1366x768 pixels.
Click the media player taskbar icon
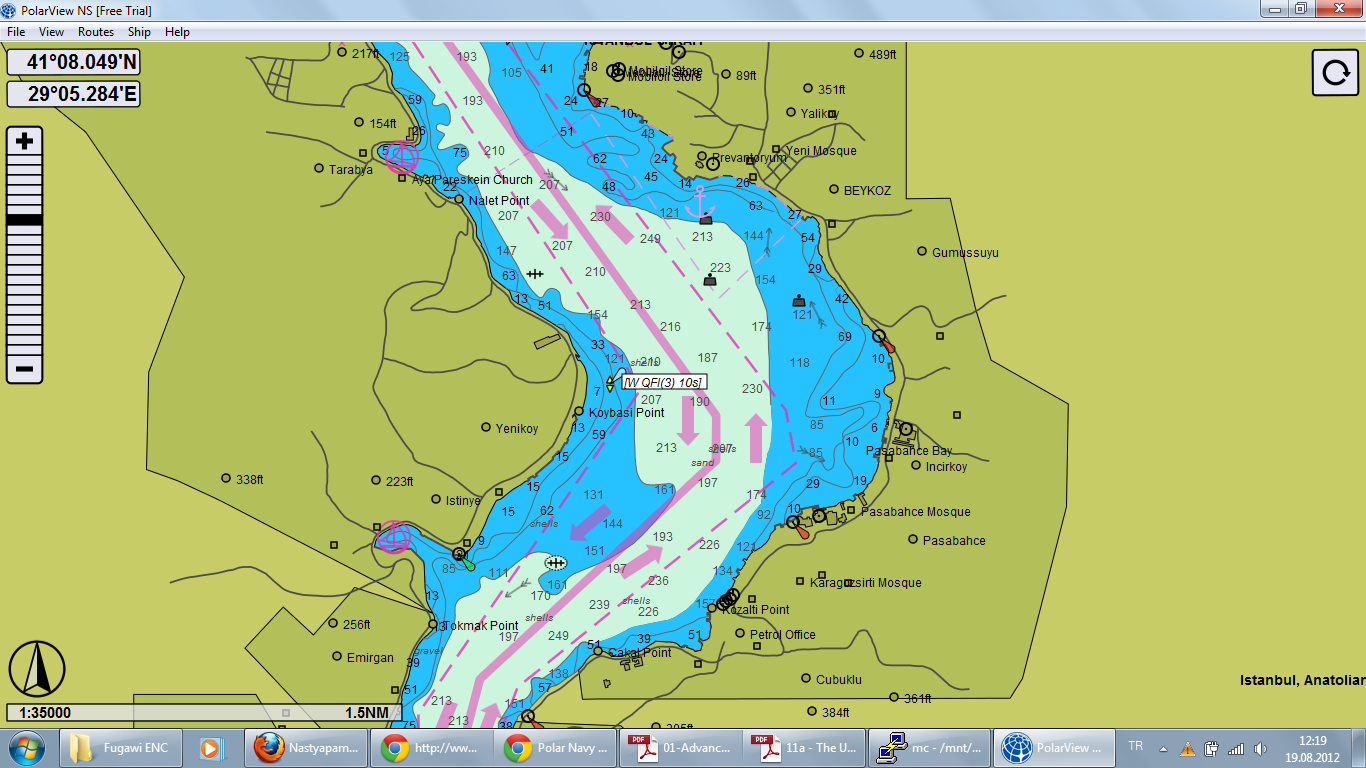point(210,747)
